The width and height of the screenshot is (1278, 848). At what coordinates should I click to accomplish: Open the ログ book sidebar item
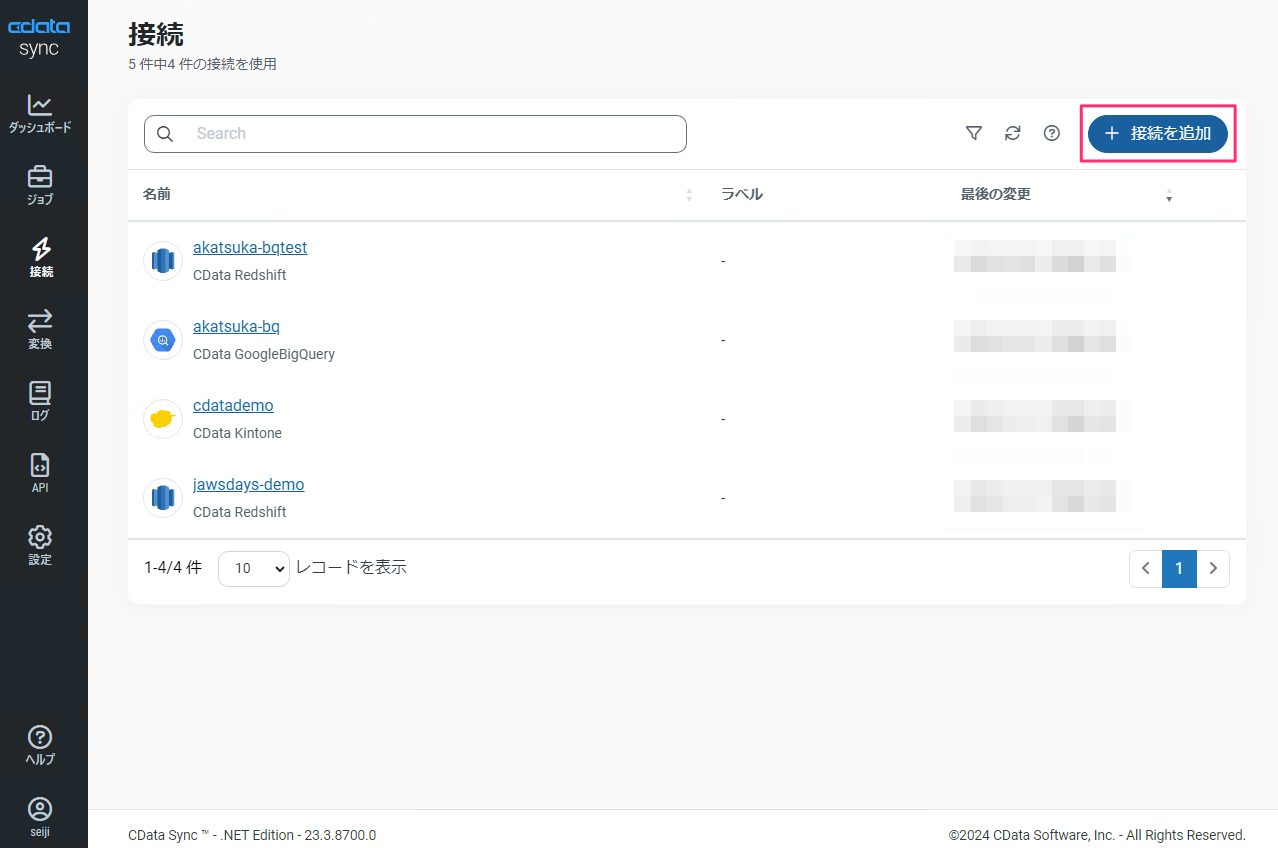coord(40,402)
